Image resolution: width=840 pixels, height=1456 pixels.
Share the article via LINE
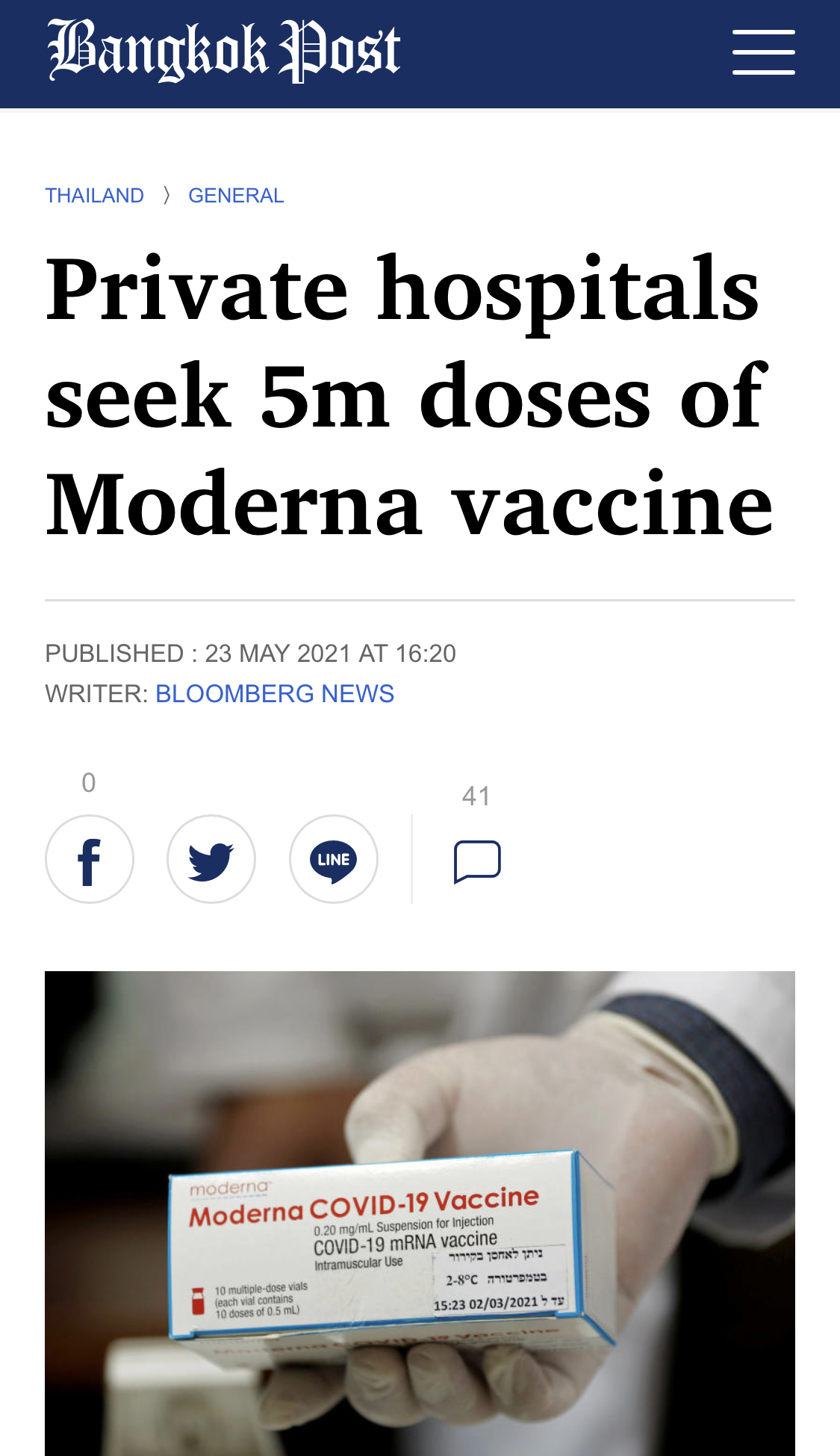click(334, 859)
